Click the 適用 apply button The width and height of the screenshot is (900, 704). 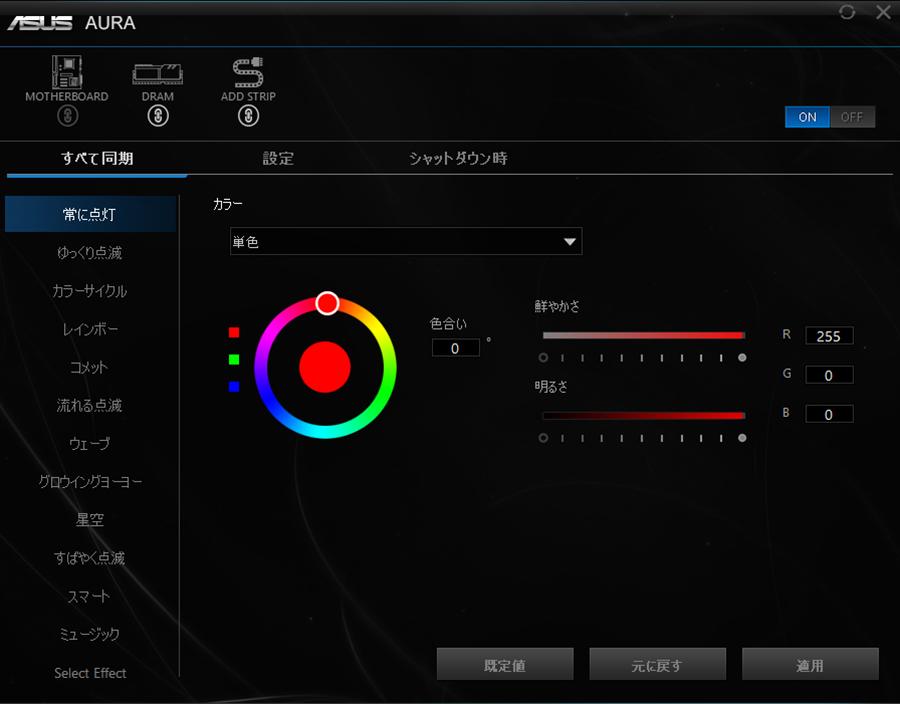click(810, 664)
